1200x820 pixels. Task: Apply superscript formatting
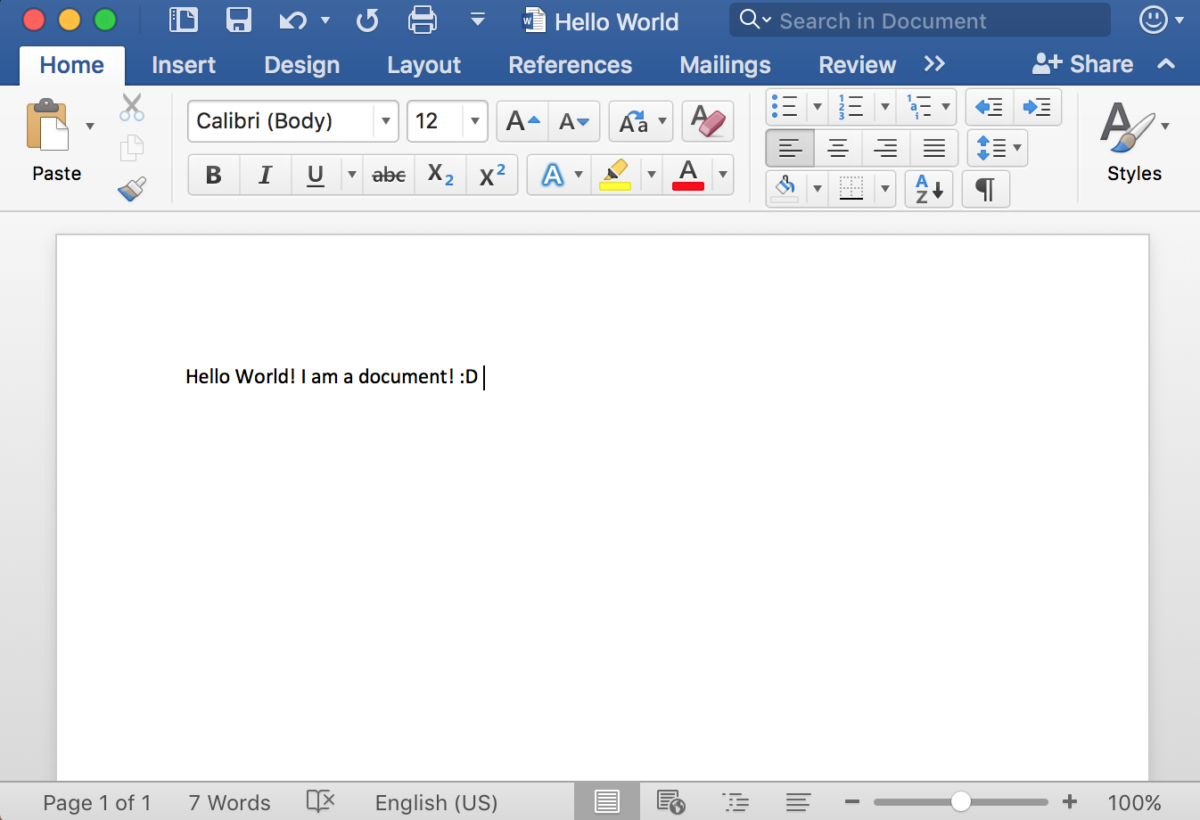[490, 174]
